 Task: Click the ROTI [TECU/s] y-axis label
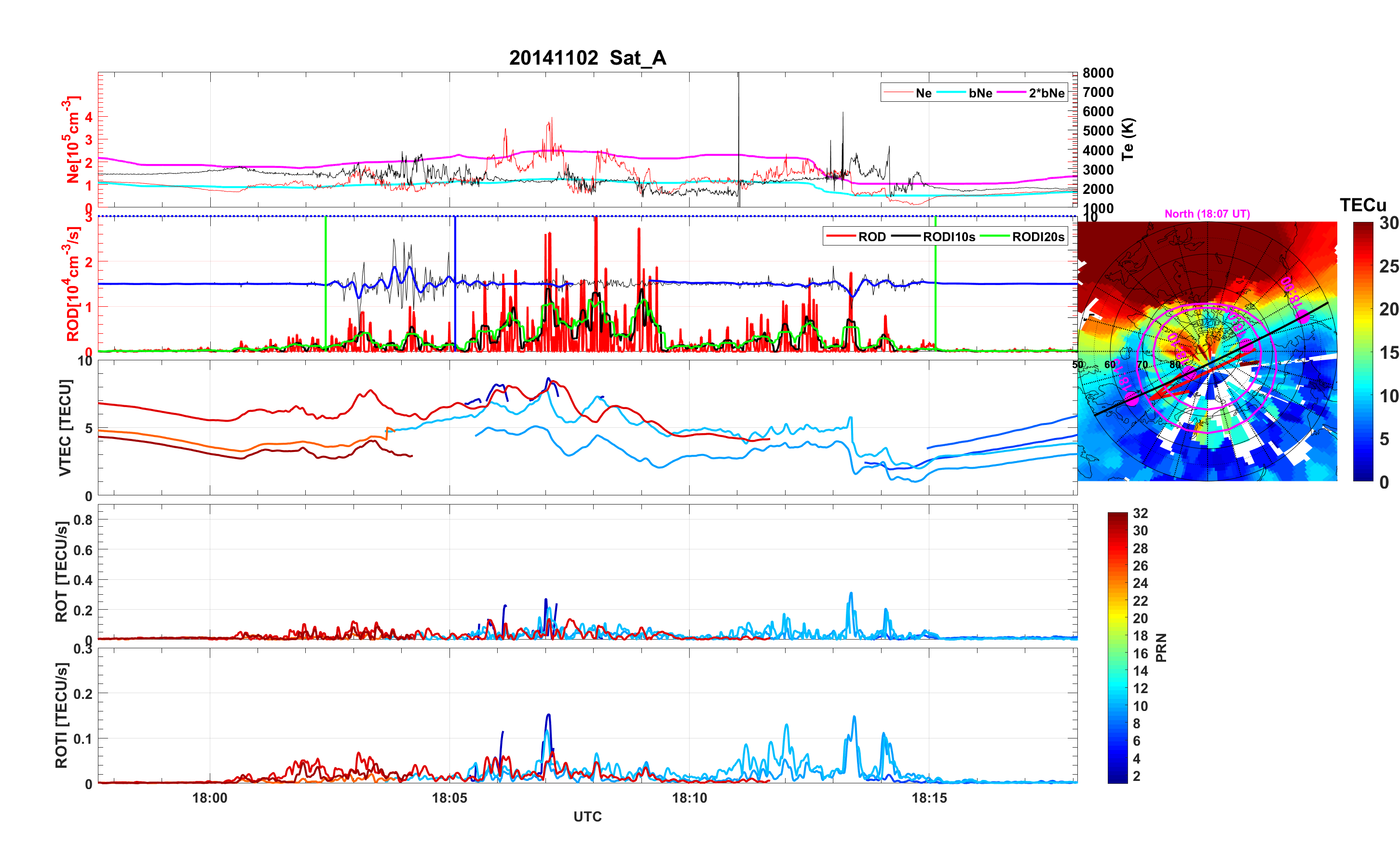61,715
